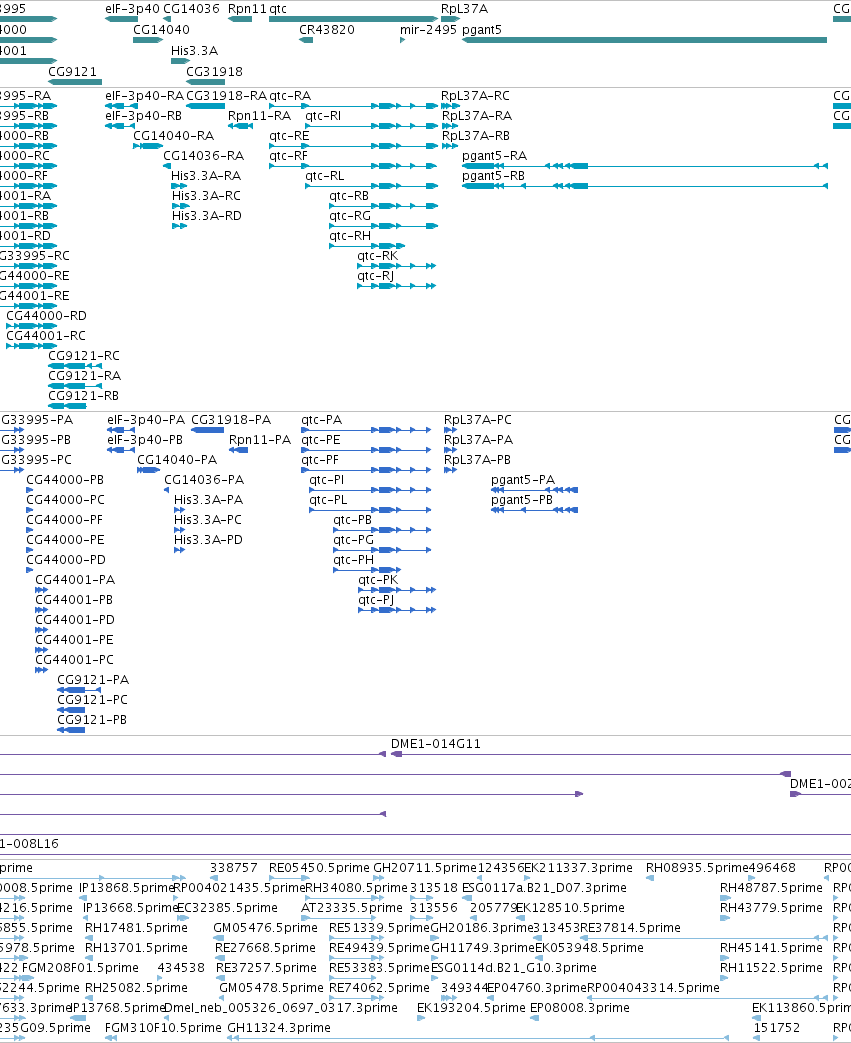Open transcript eIF-3p40-RB
Image resolution: width=851 pixels, height=1043 pixels.
[144, 116]
